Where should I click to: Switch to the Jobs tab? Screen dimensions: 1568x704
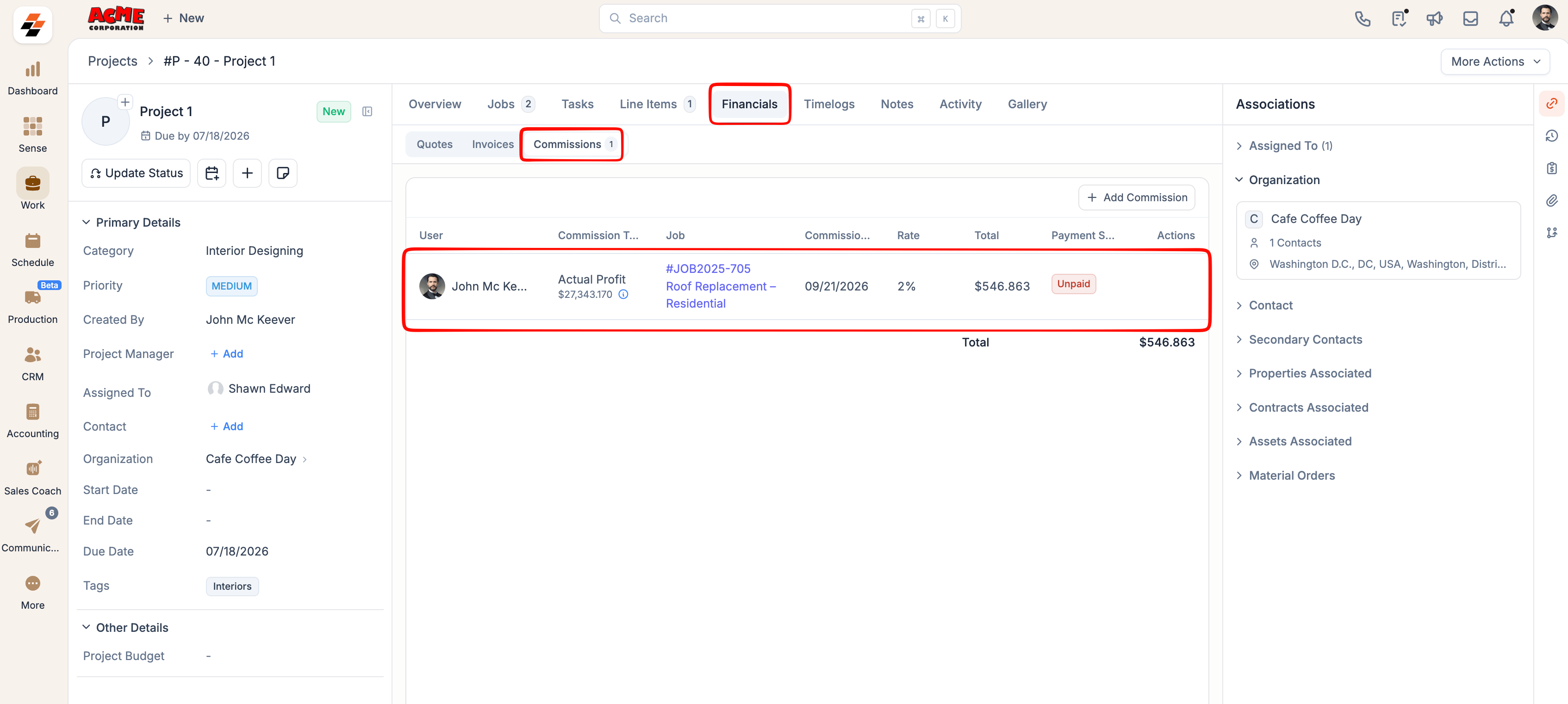point(510,104)
